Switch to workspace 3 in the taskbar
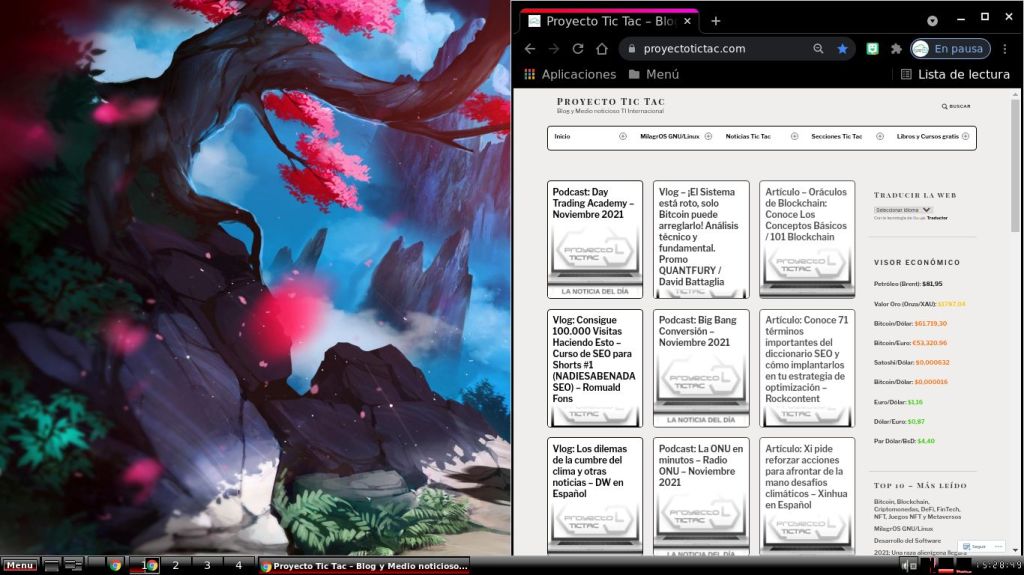 pos(208,565)
